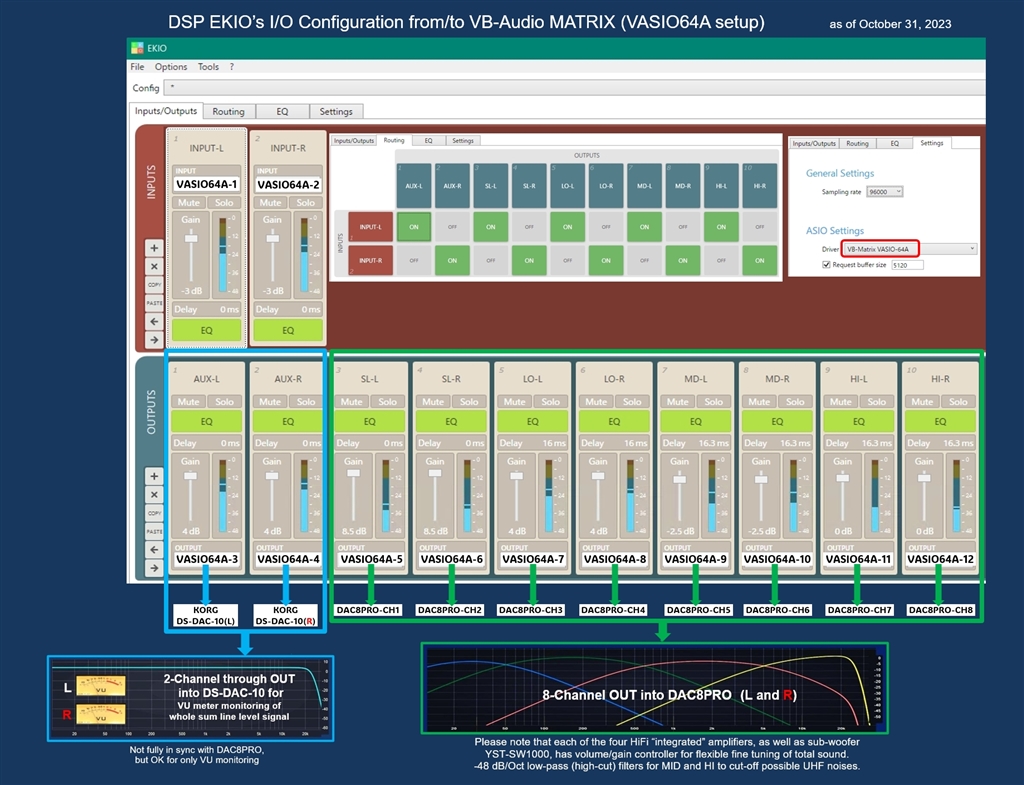Open AUX-L output selector VASIO64A-3
1024x785 pixels.
point(206,559)
